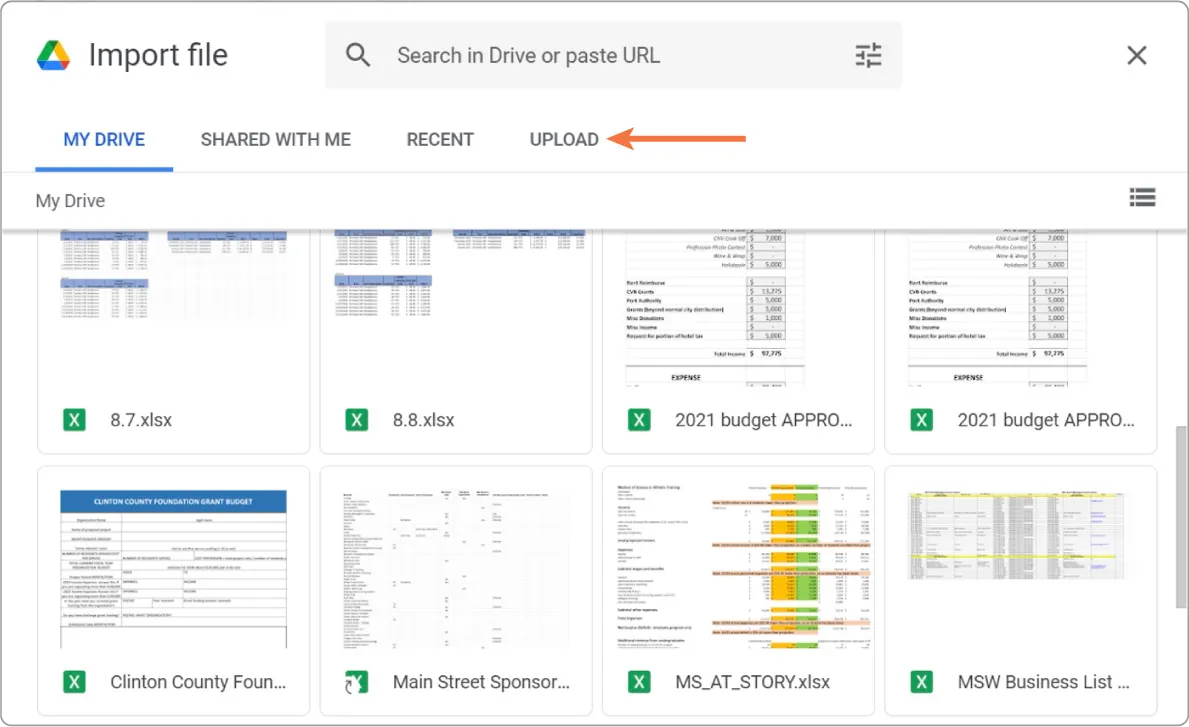Viewport: 1189px width, 727px height.
Task: Open advanced search filter options icon
Action: pos(867,55)
